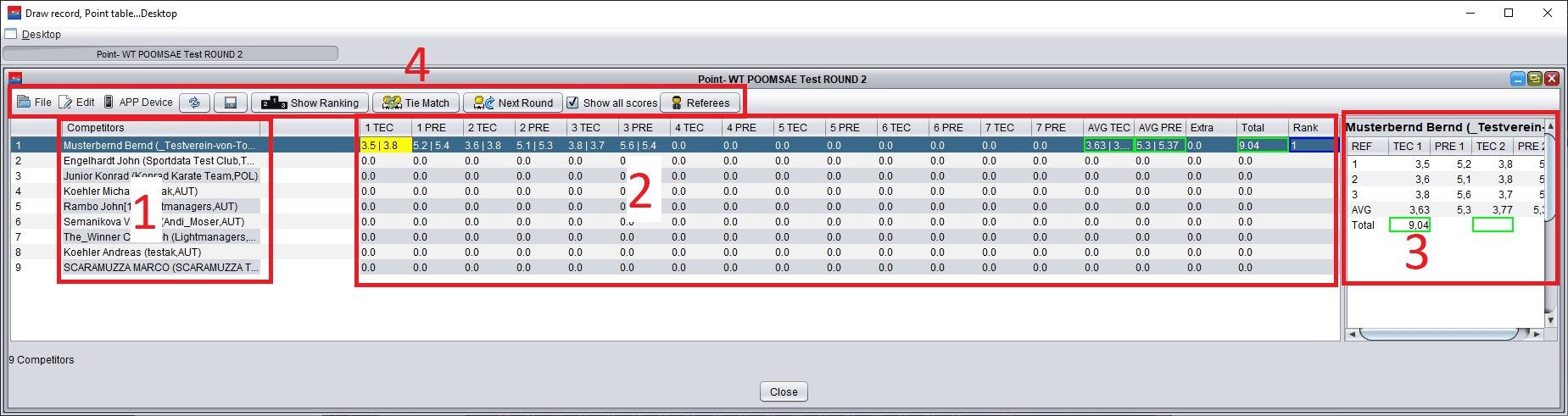
Task: Open the File menu
Action: [x=35, y=103]
